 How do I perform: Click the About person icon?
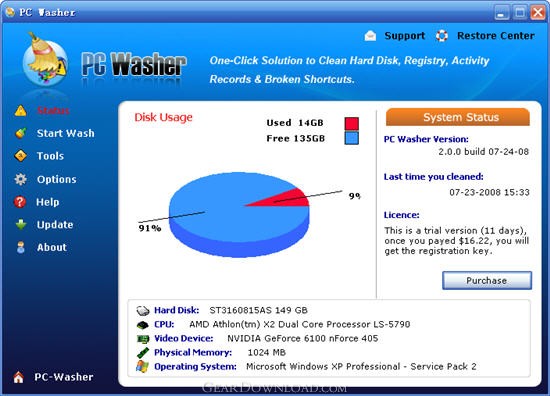point(21,247)
